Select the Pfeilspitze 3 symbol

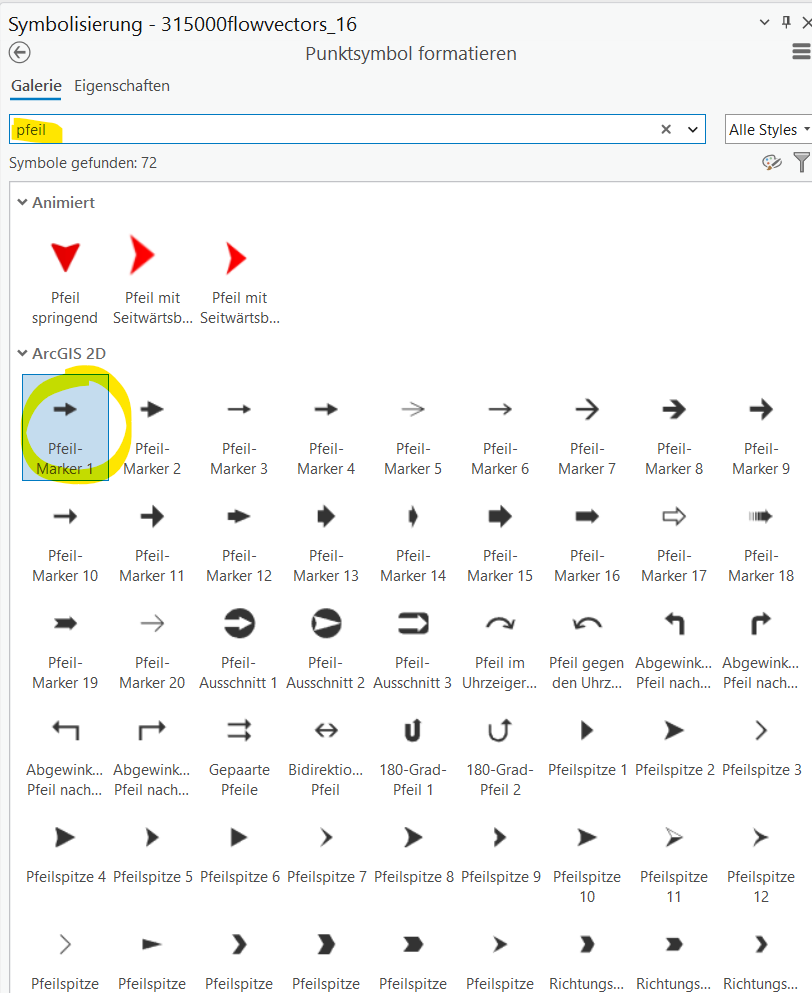(x=761, y=749)
